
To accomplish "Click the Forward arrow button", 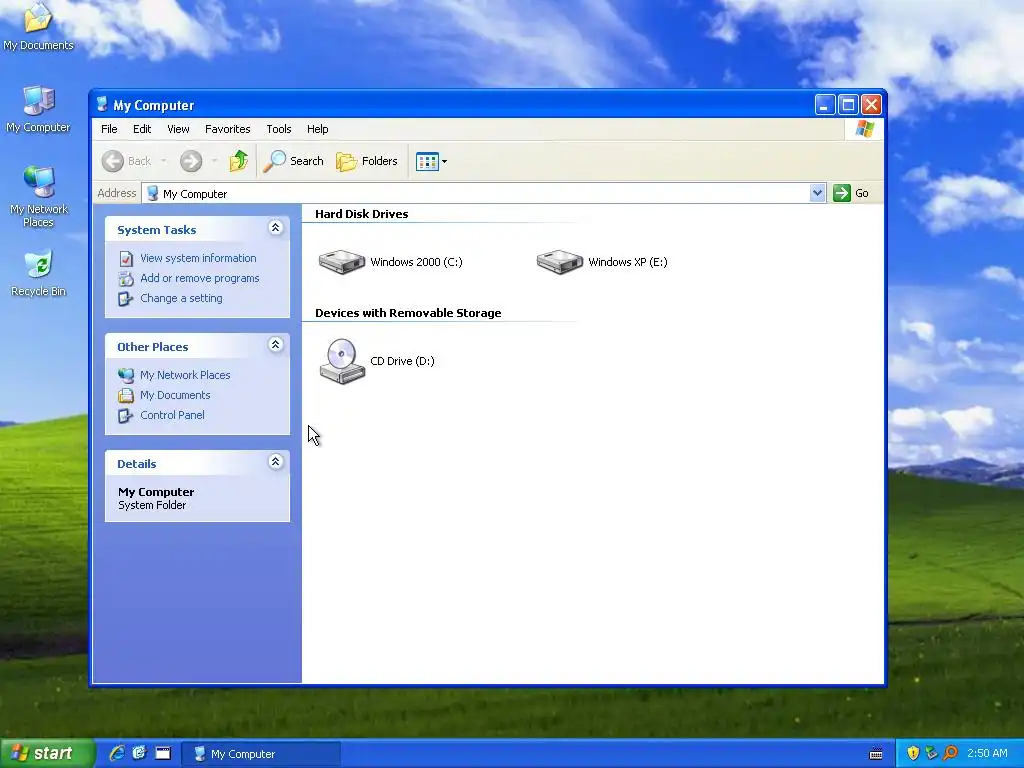I will (x=191, y=161).
